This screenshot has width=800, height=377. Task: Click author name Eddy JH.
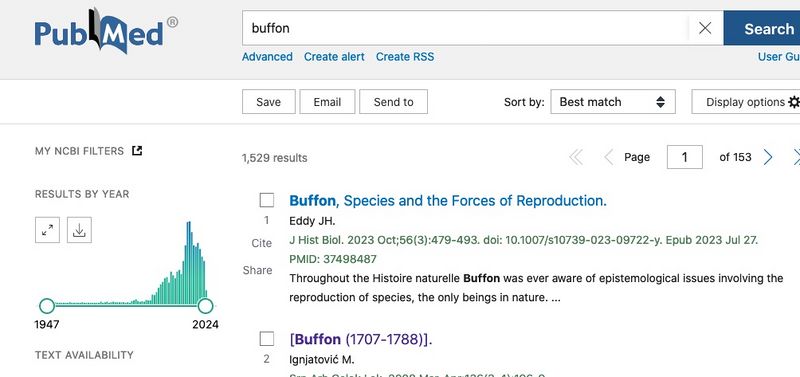point(312,221)
